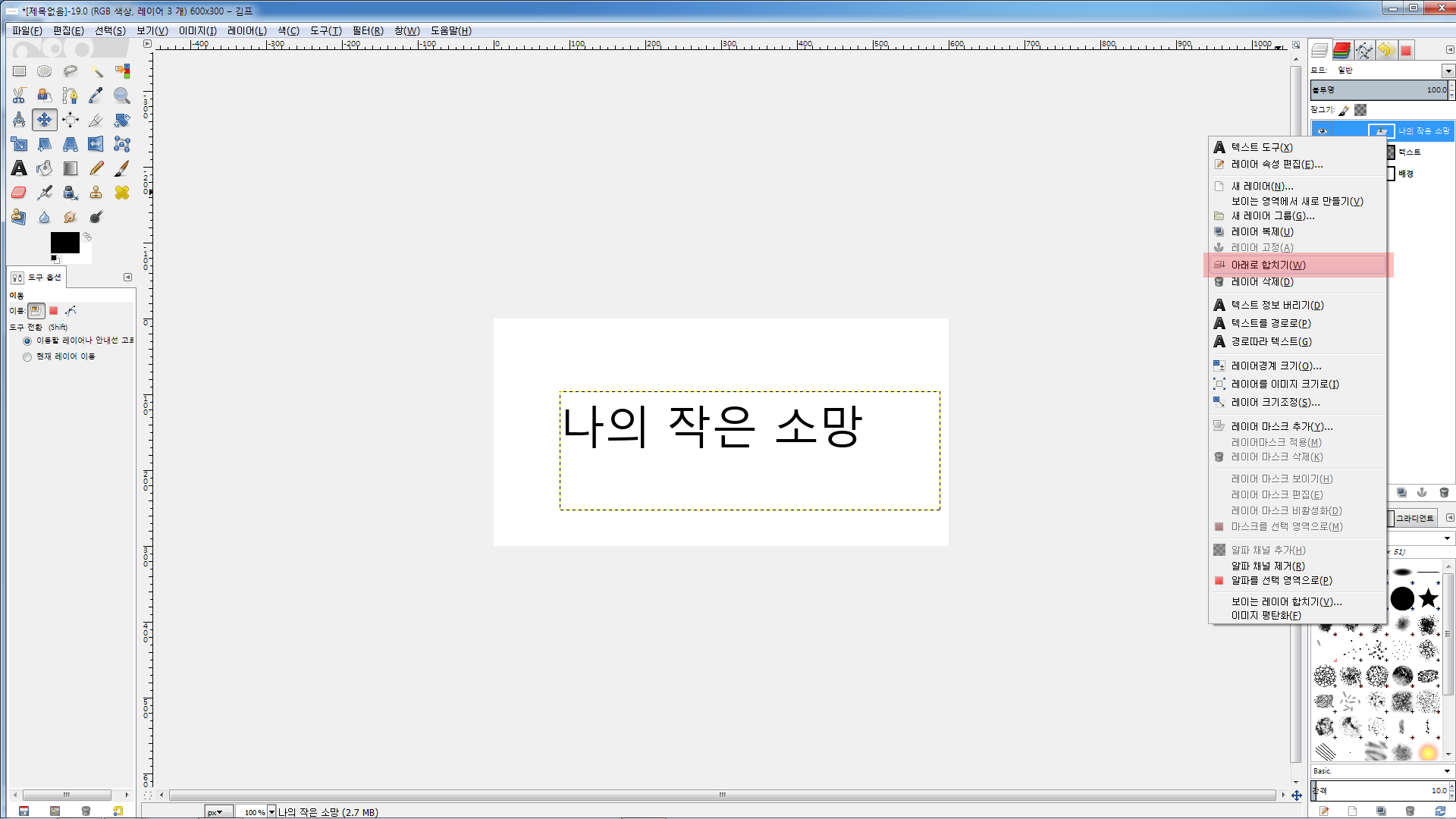The height and width of the screenshot is (819, 1456).
Task: Choose '아래로 합치기(W)' from context menu
Action: click(1298, 265)
